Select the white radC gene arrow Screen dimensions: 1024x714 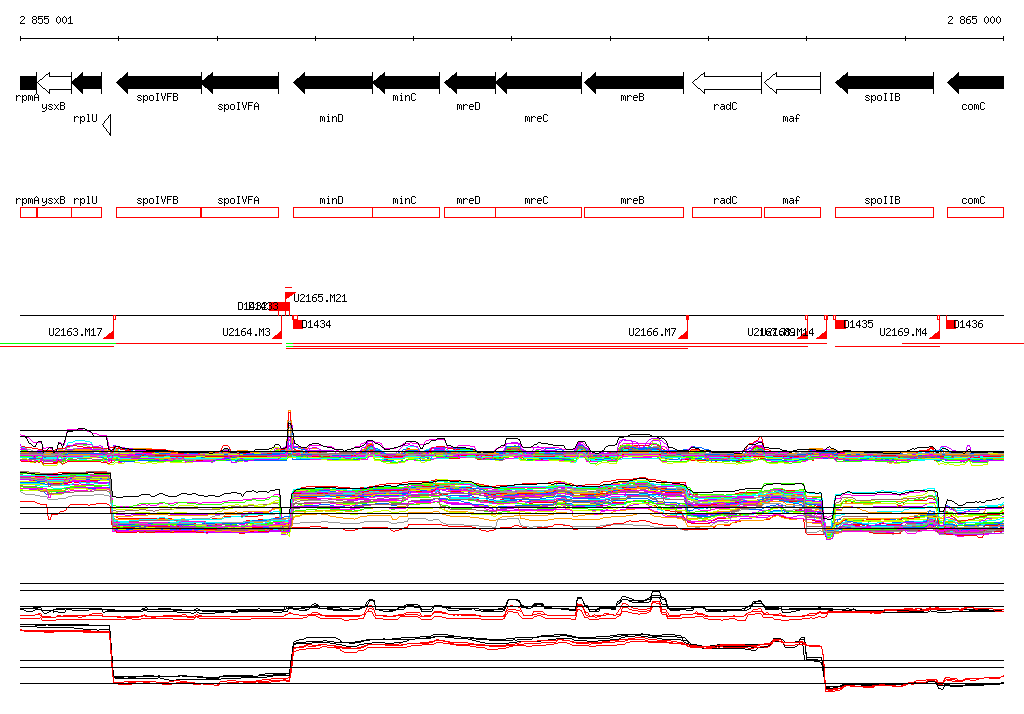click(x=727, y=83)
